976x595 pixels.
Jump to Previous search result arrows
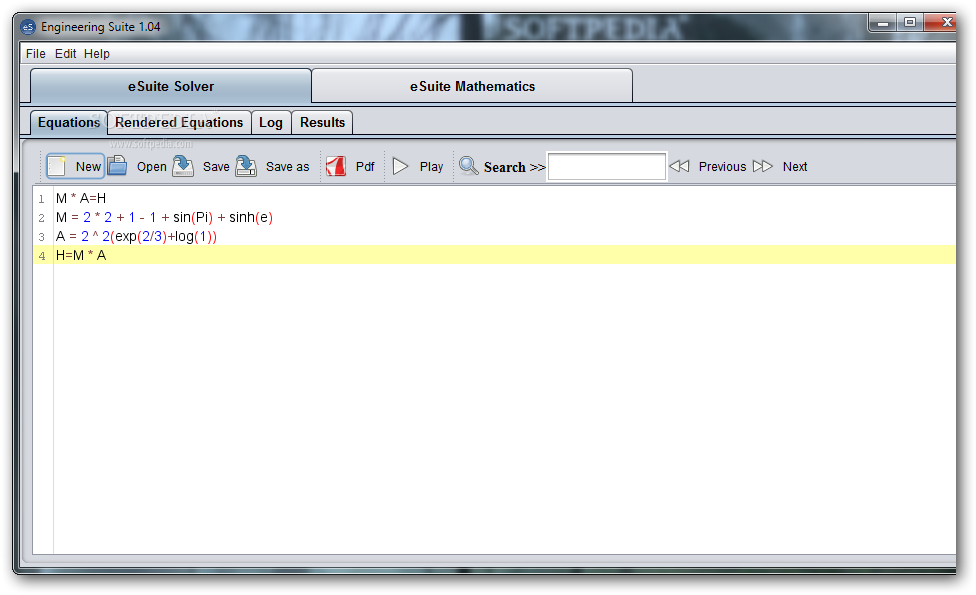click(680, 166)
